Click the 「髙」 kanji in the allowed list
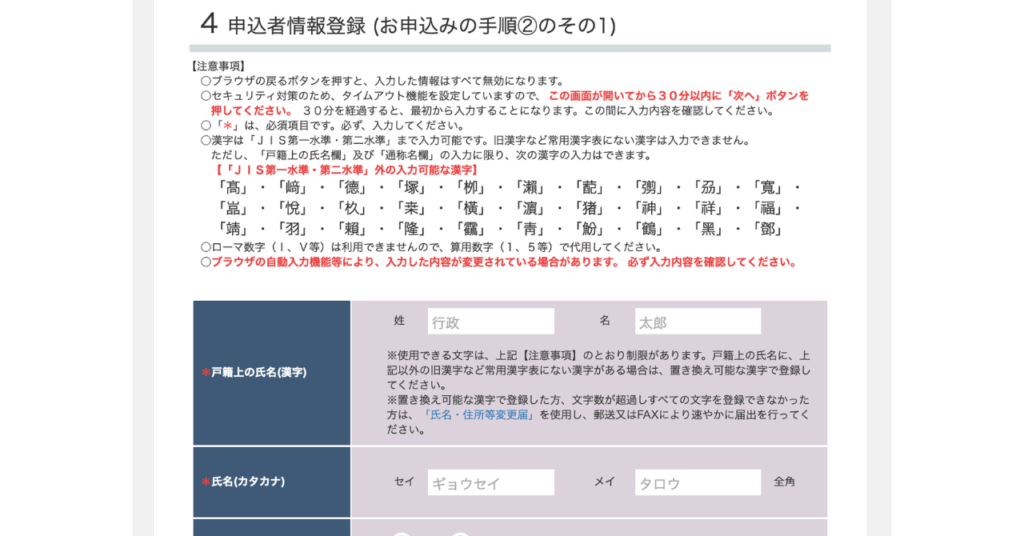Screen dimensions: 1024x536 [233, 188]
